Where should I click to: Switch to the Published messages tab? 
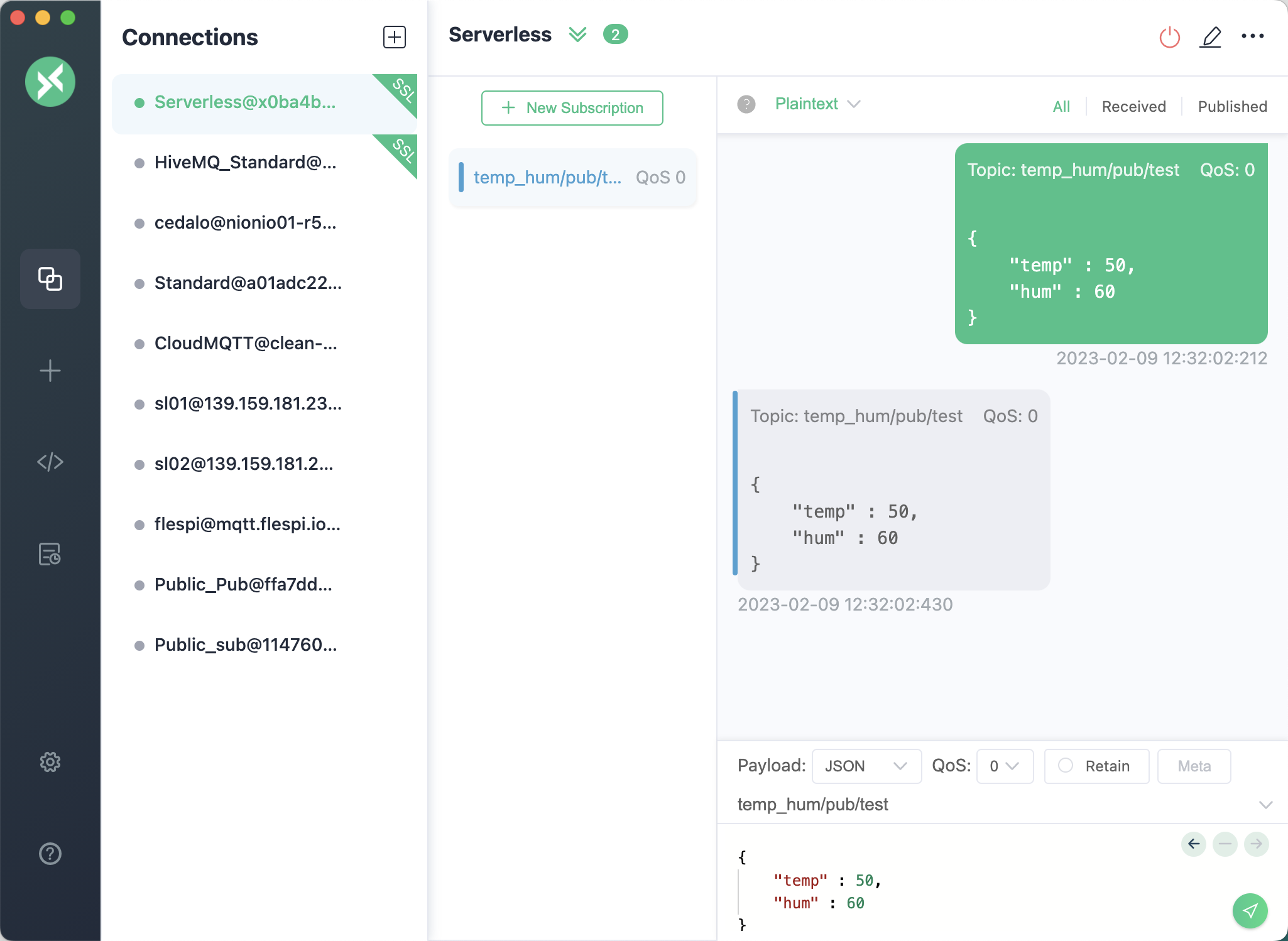point(1232,107)
